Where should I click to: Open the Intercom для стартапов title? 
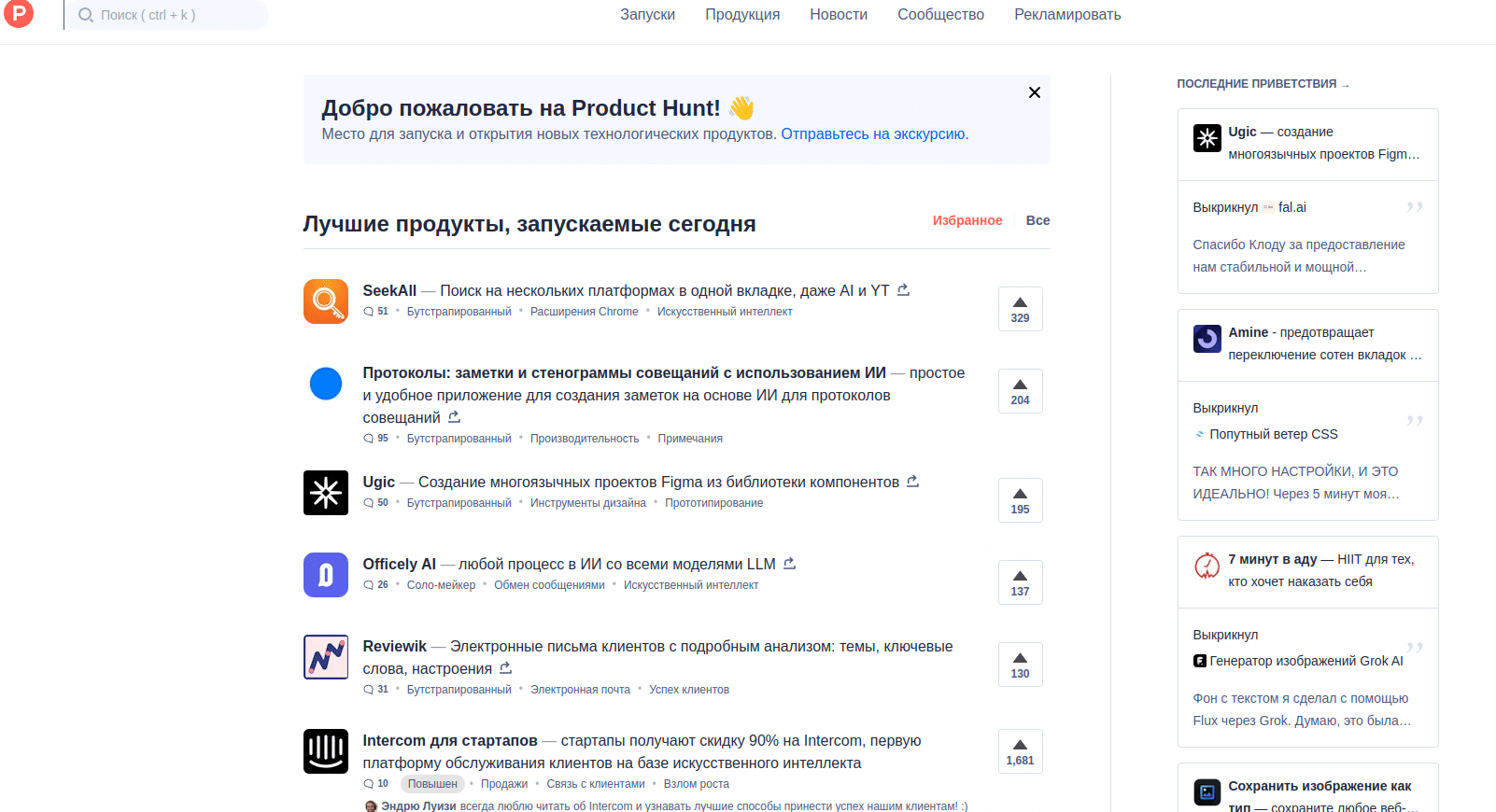click(x=450, y=740)
